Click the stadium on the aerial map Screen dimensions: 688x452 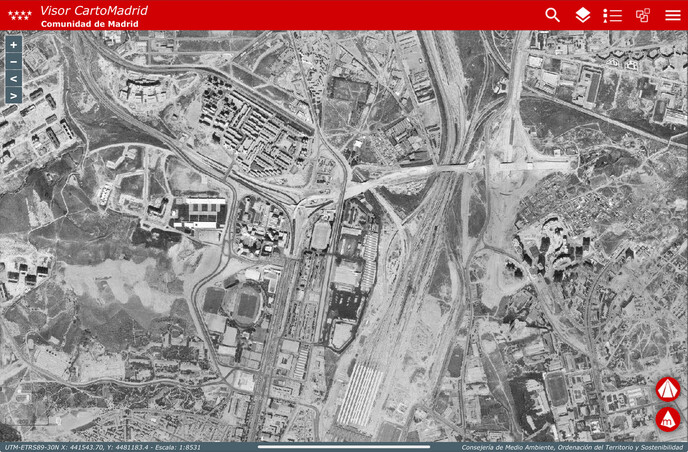click(x=246, y=304)
